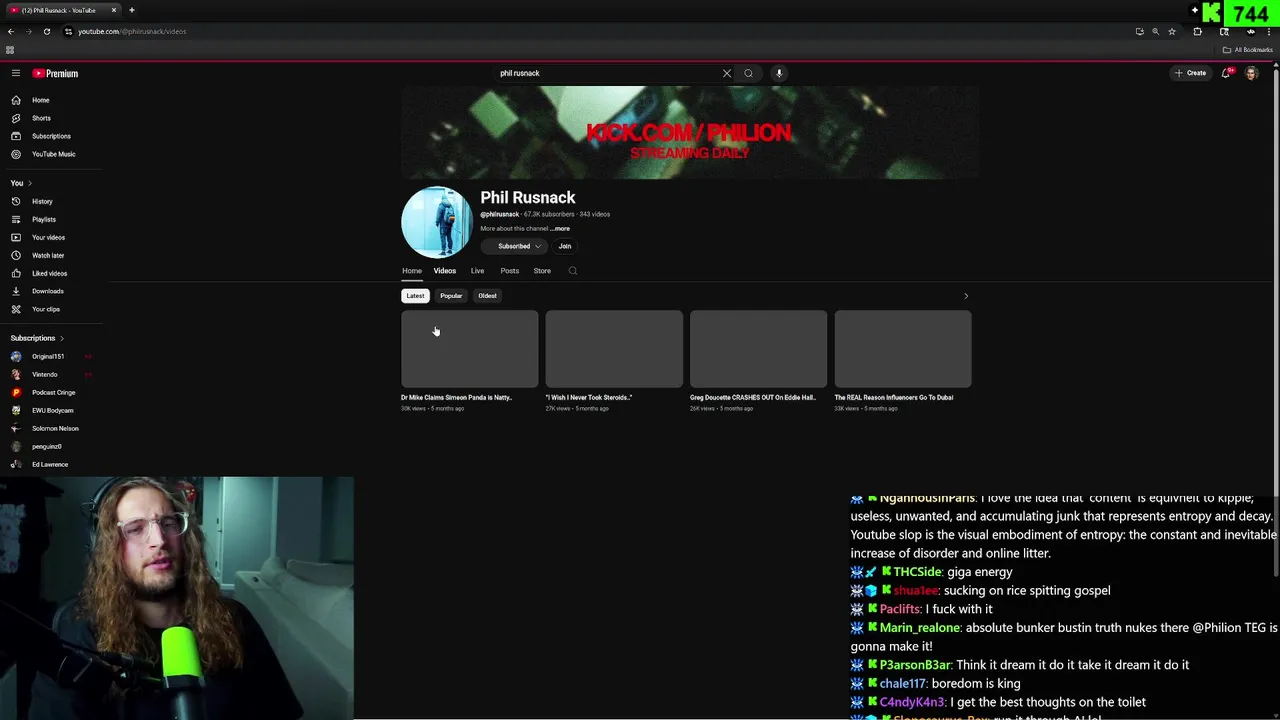Open Greg Doucette CRASHES OUT video thumbnail

click(759, 349)
